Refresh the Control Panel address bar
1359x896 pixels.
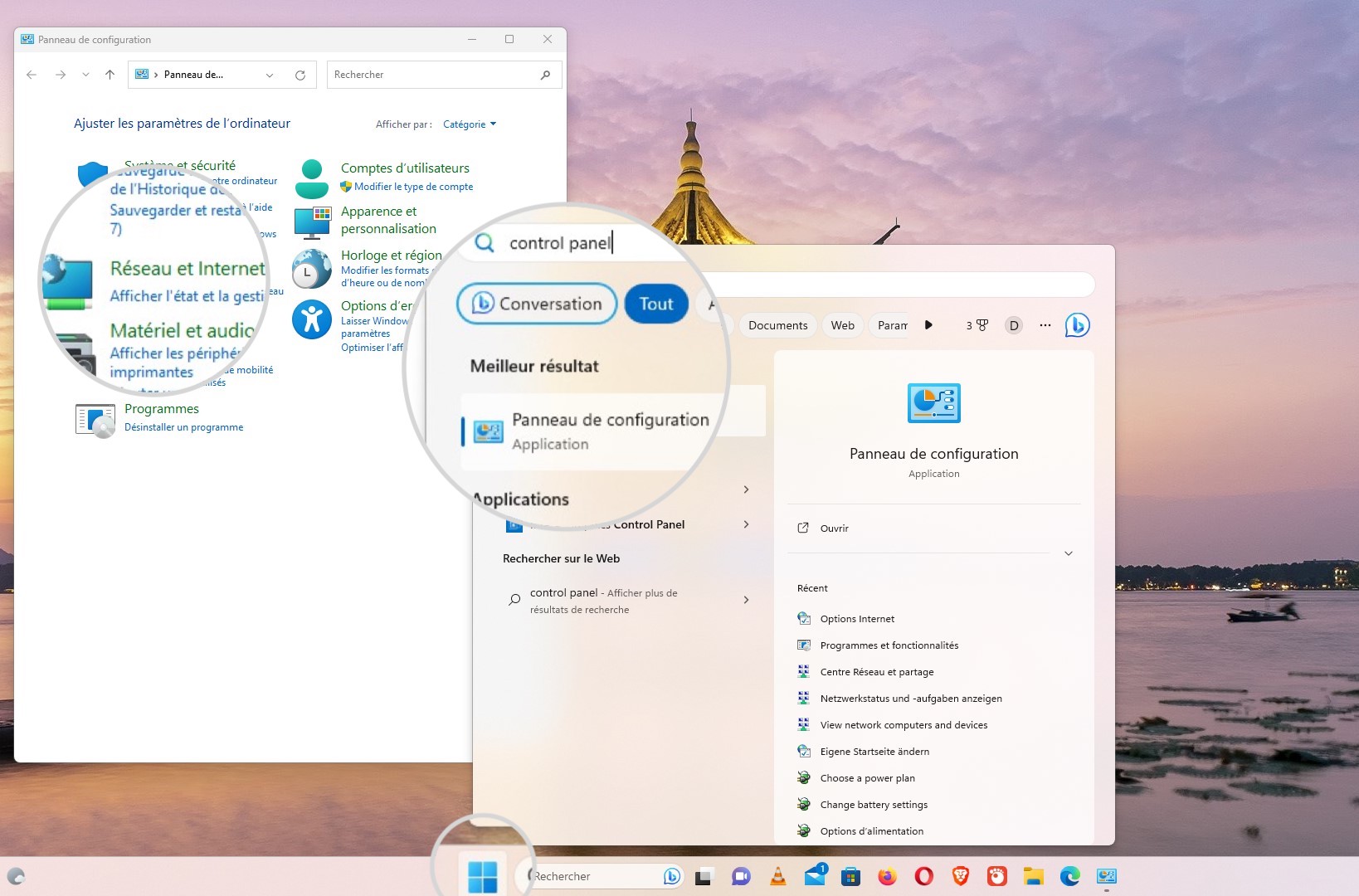tap(300, 75)
